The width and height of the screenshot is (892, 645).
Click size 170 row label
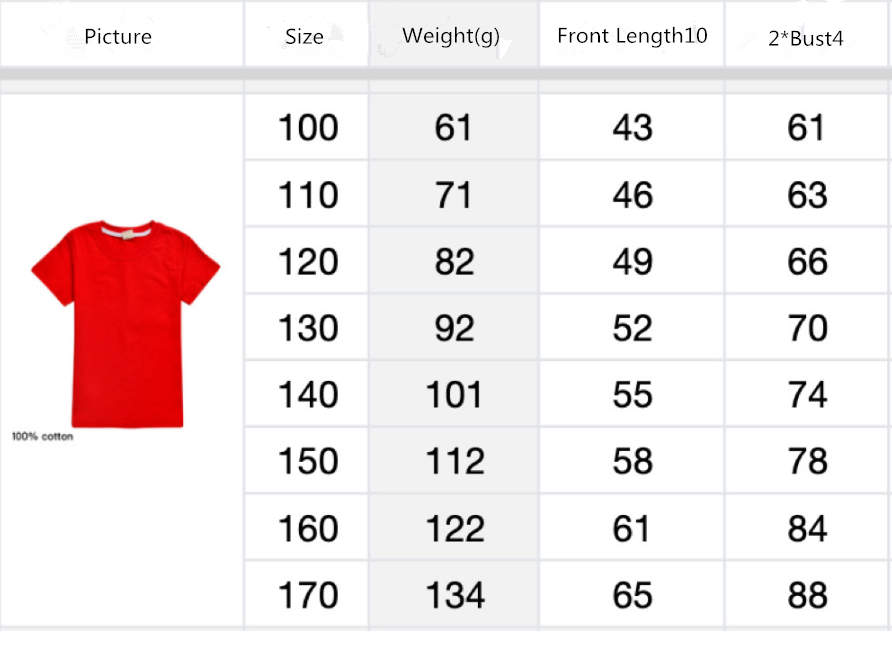307,595
